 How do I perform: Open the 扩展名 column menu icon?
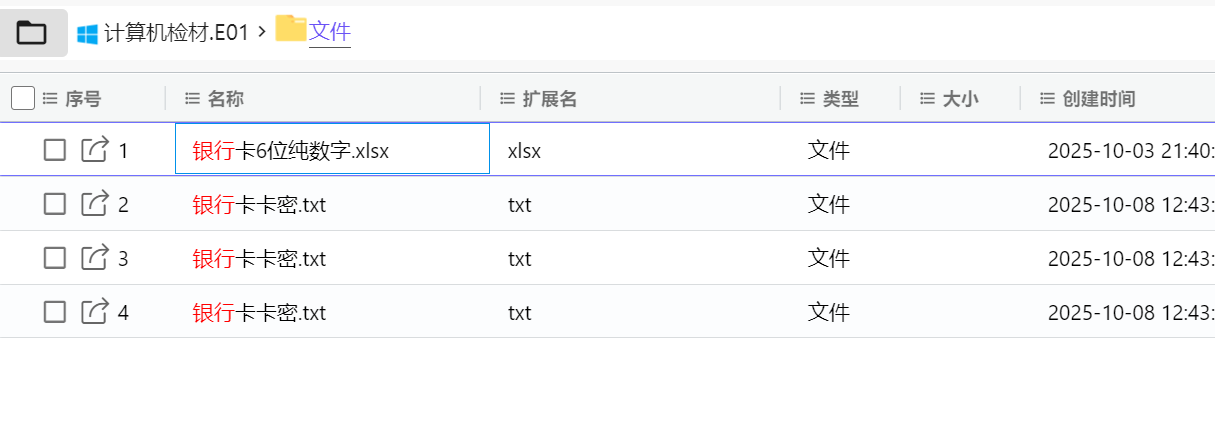507,99
